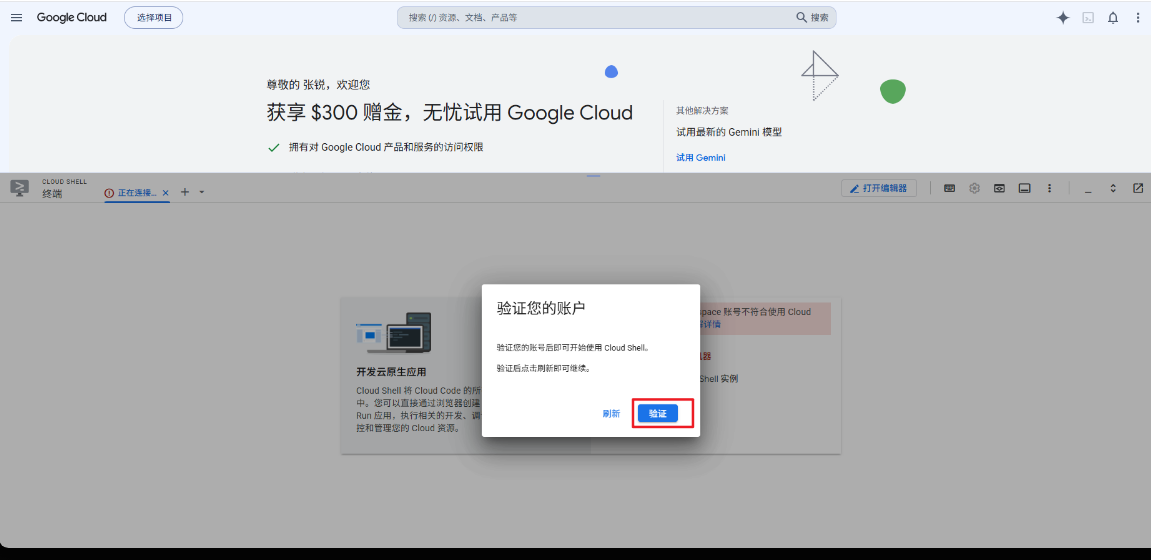Add a new terminal tab

pos(185,192)
